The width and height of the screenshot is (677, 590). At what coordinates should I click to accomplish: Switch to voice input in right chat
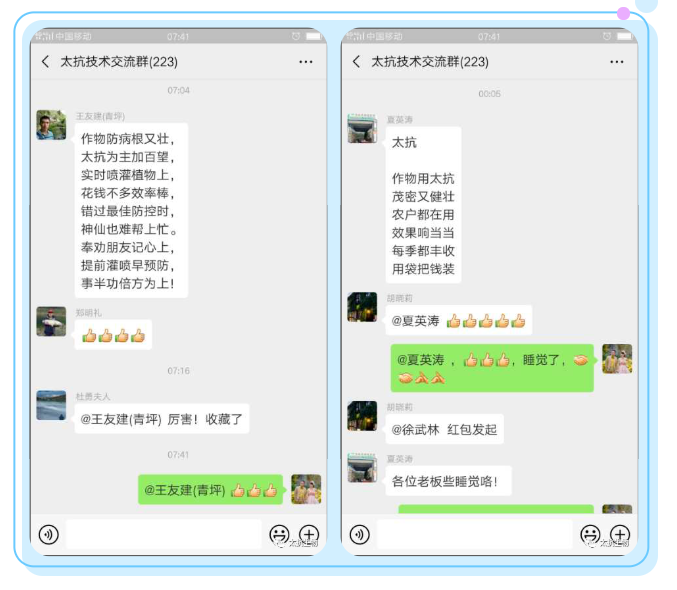pyautogui.click(x=359, y=534)
